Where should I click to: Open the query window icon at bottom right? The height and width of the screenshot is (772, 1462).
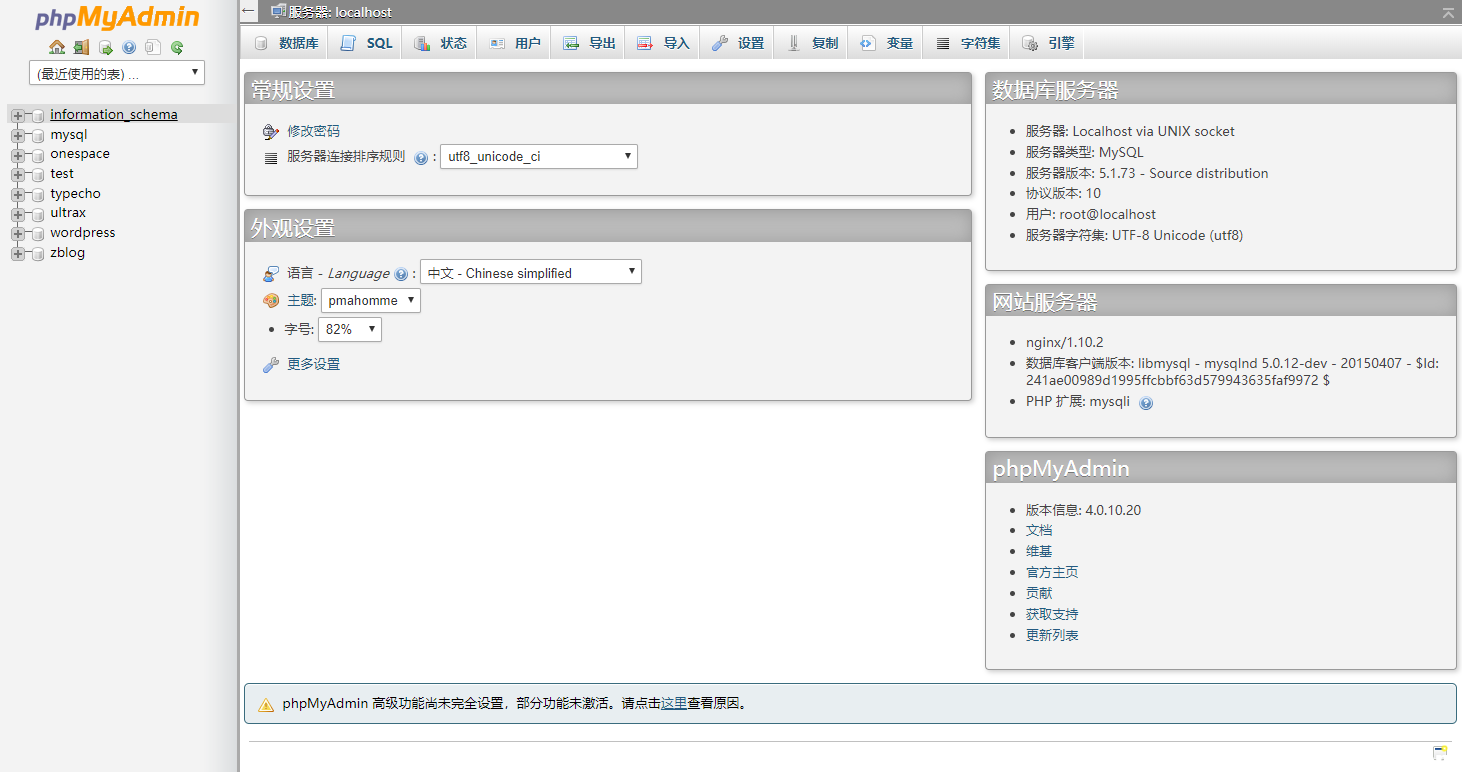(x=1440, y=752)
